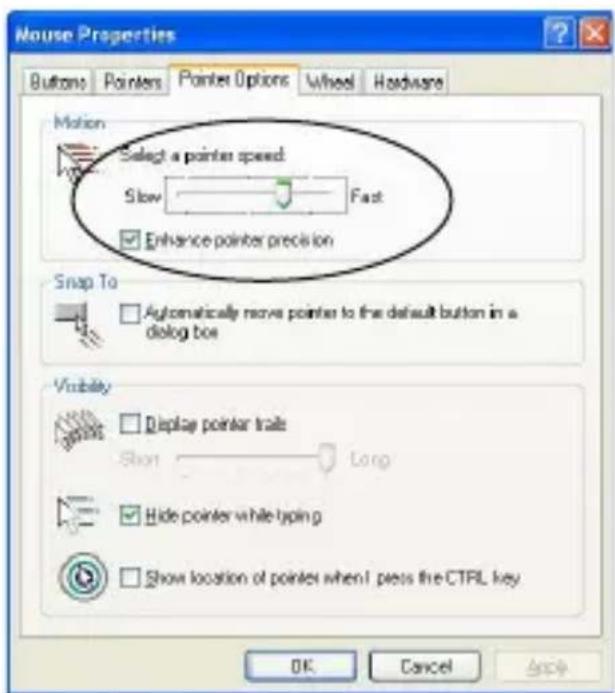Open the Hardware tab

coord(407,82)
